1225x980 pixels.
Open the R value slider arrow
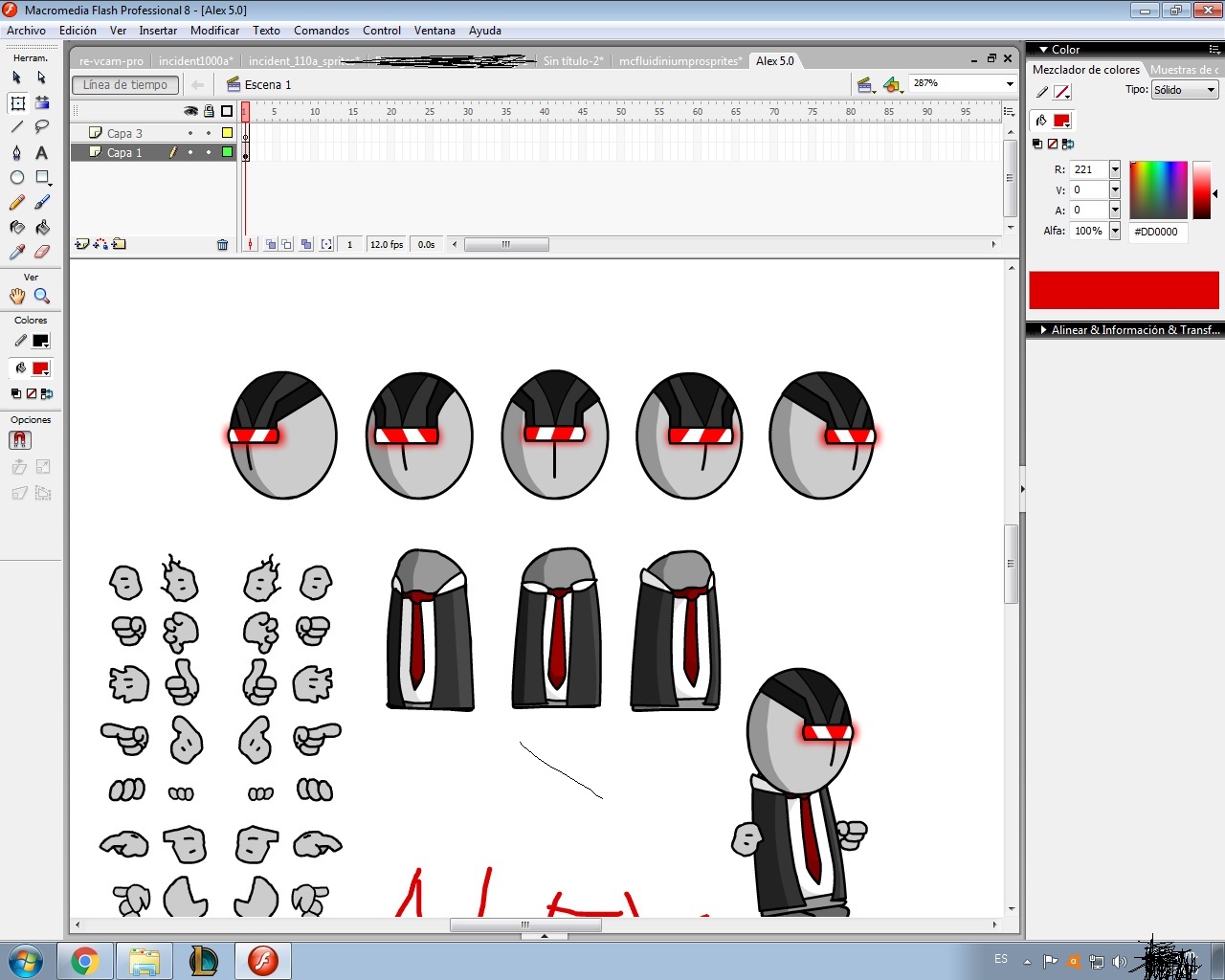click(1115, 169)
